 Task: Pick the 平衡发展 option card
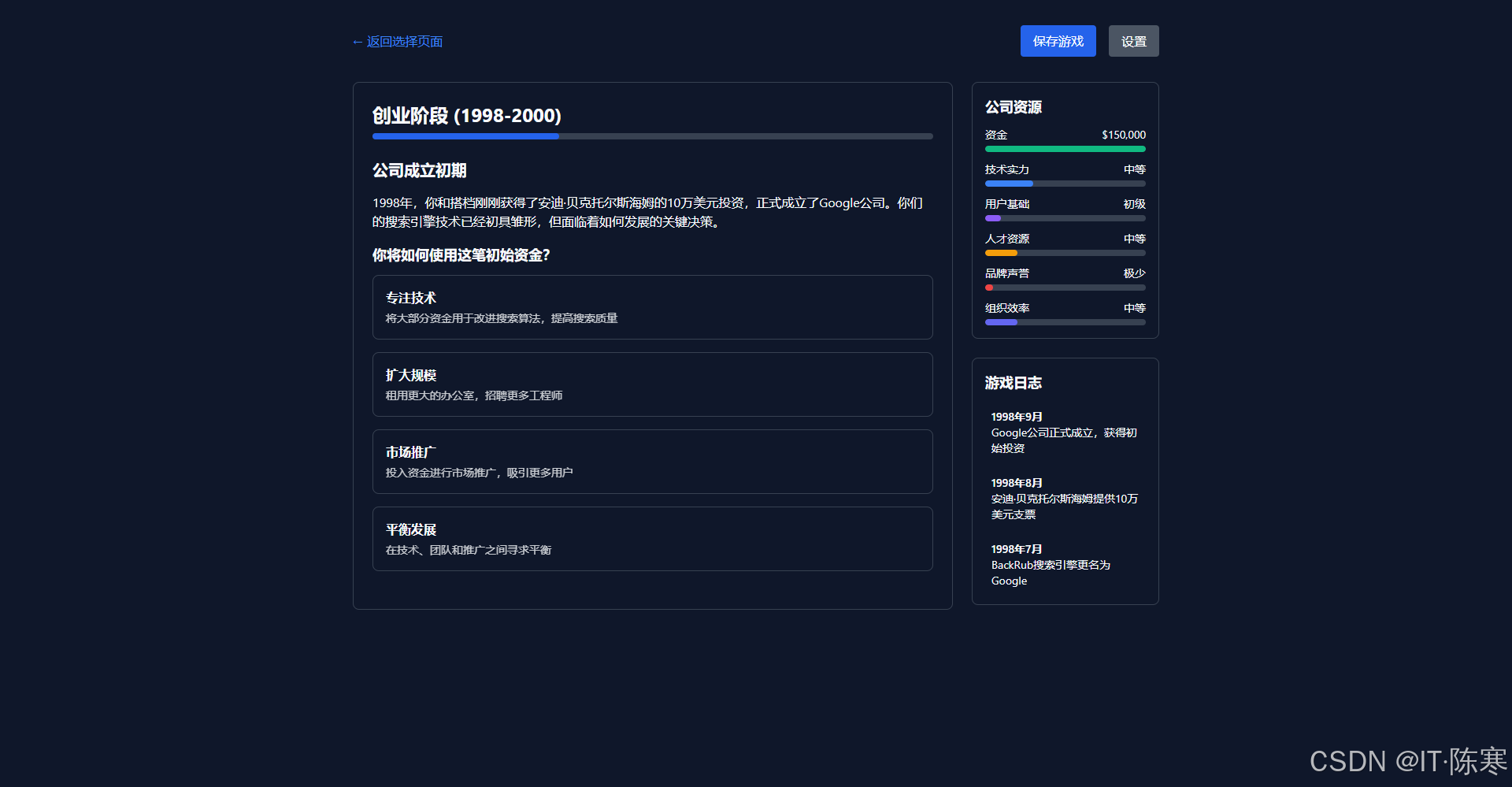click(x=652, y=539)
